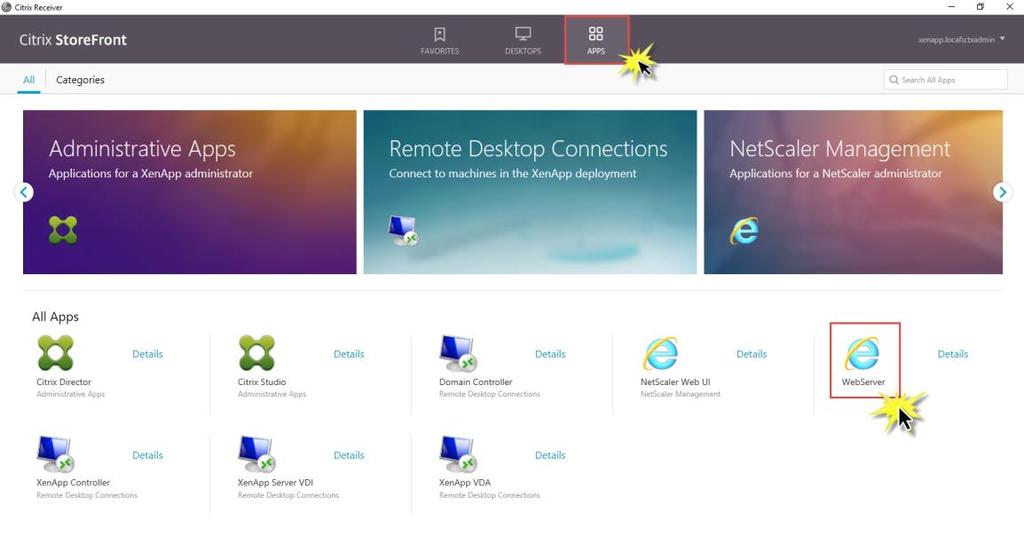Restore down the Citrix Receiver window
Image resolution: width=1024 pixels, height=551 pixels.
[x=980, y=7]
